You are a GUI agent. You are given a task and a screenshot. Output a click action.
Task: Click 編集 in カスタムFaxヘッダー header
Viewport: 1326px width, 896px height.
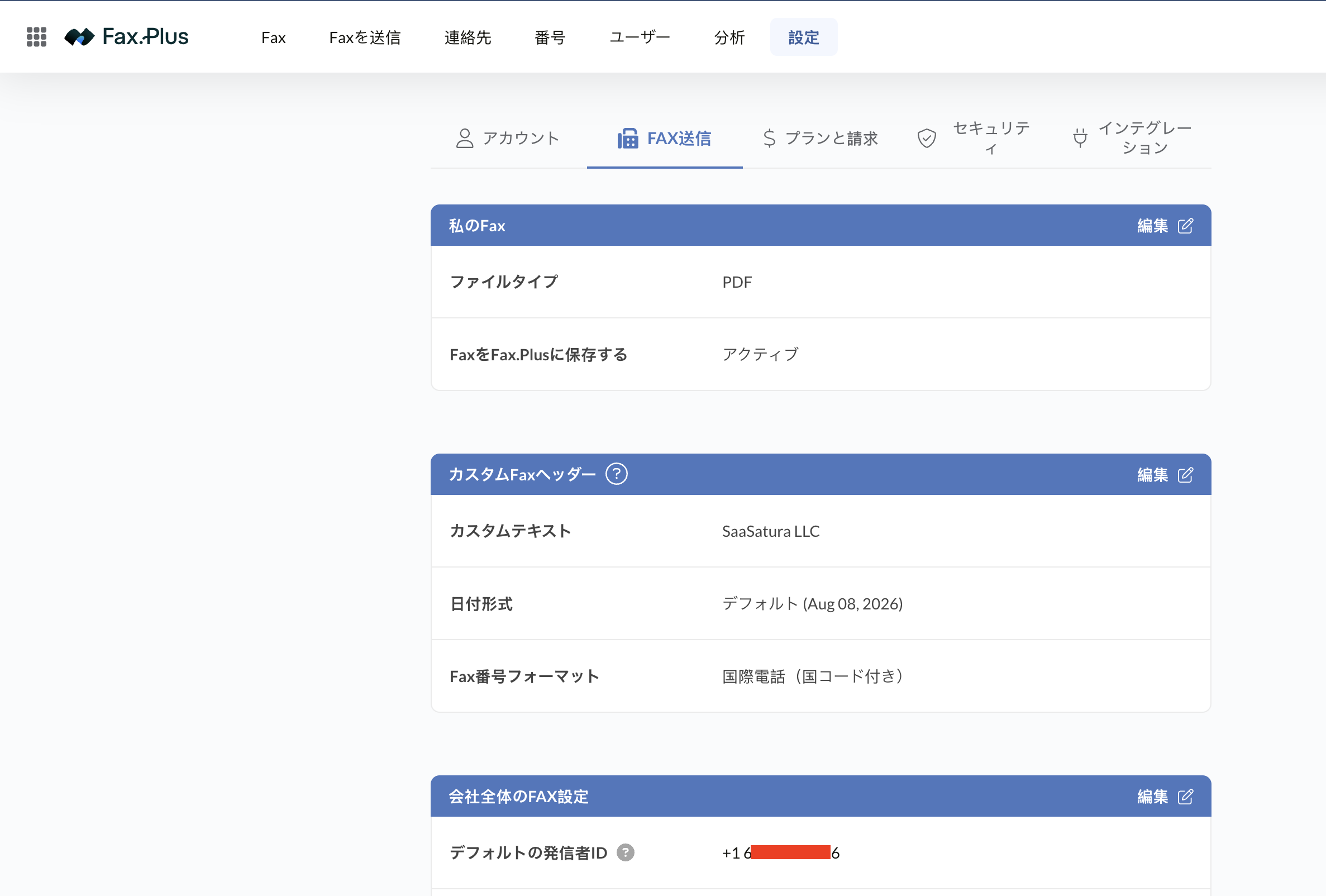pos(1152,475)
